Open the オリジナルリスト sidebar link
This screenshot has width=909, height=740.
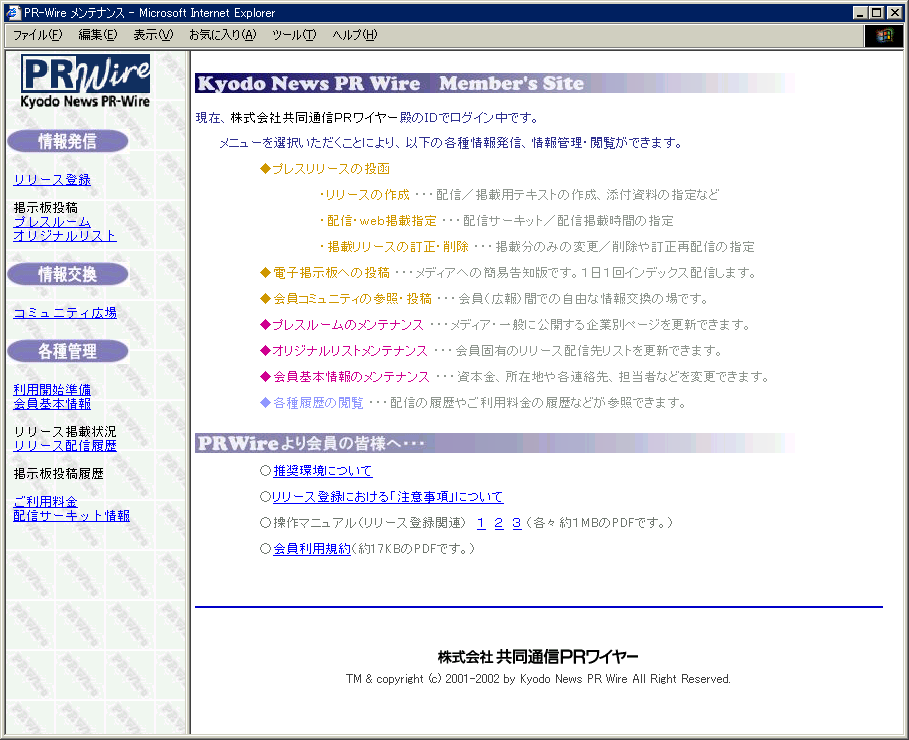point(64,235)
